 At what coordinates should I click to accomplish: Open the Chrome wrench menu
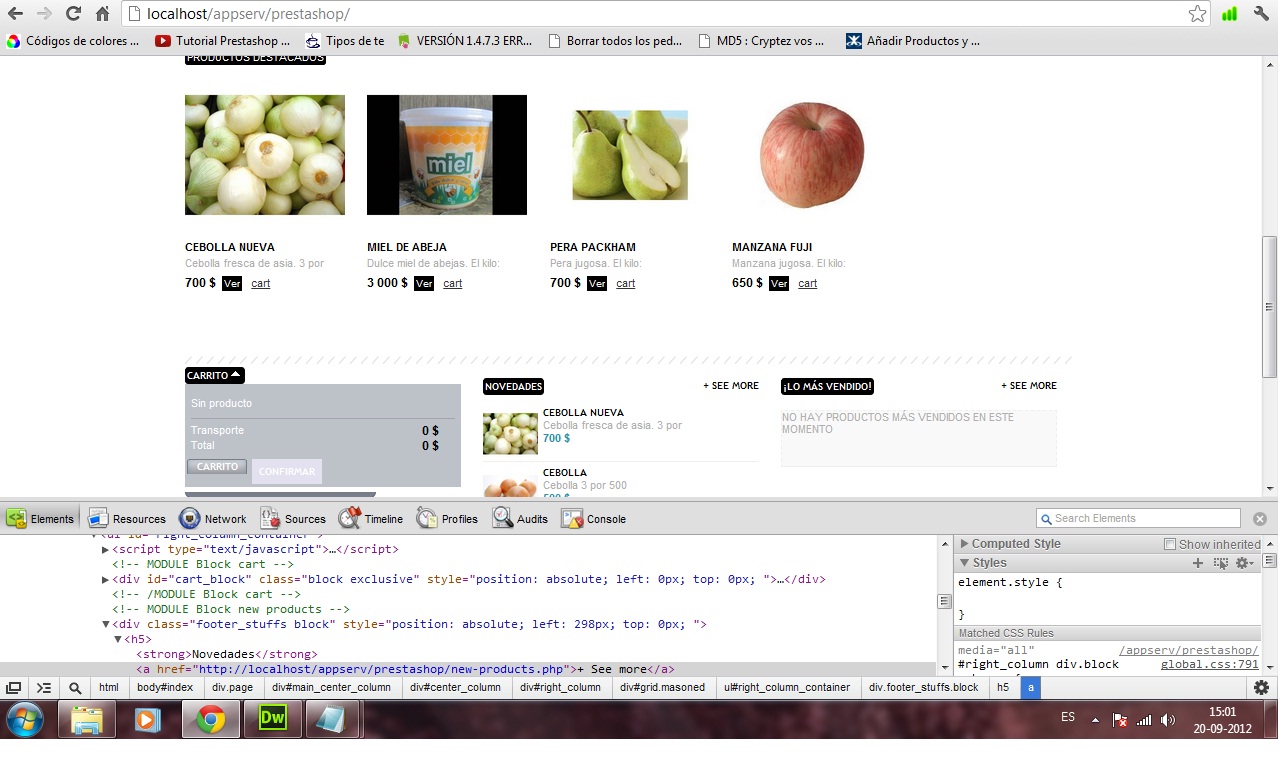click(1261, 14)
